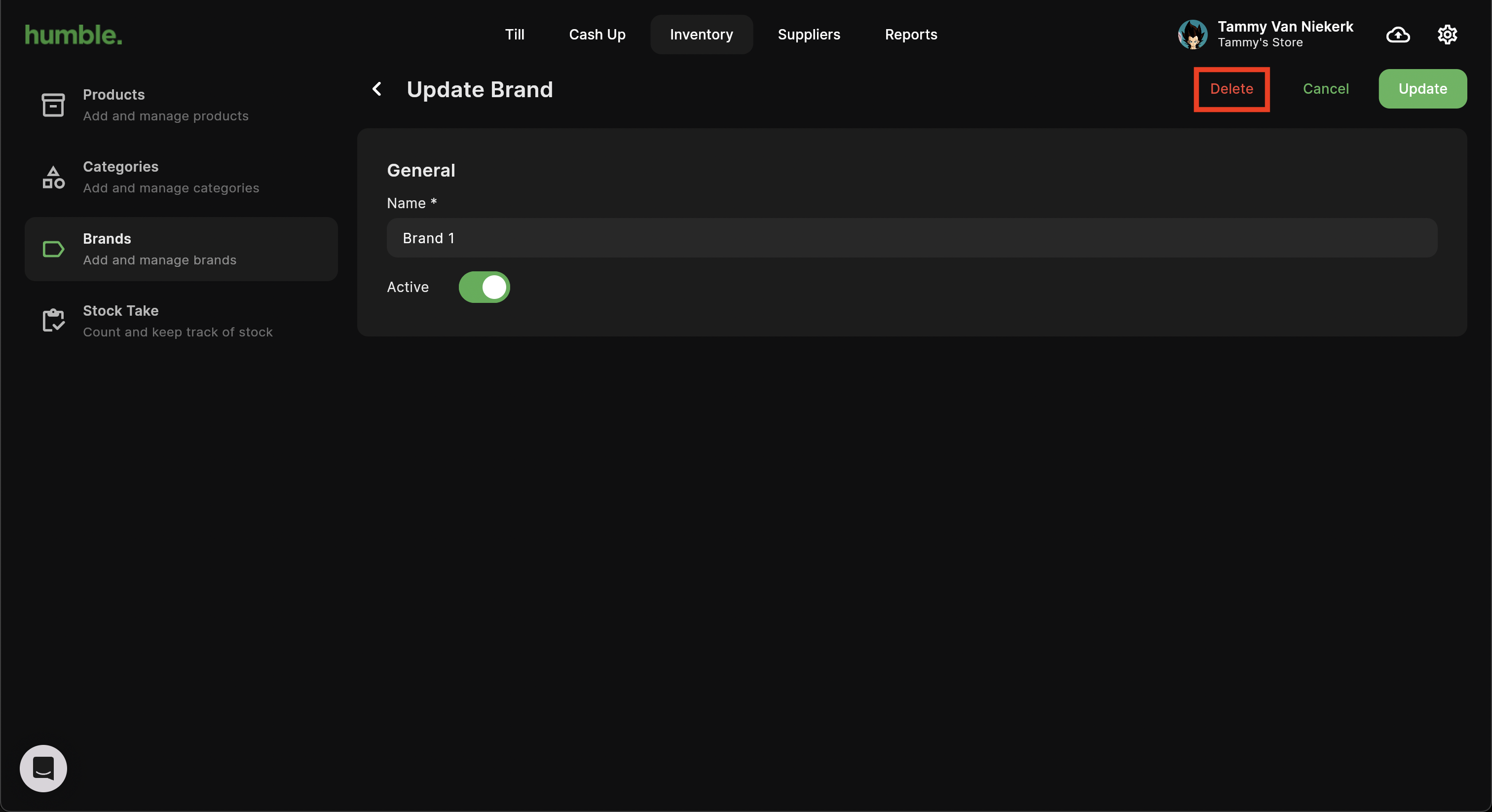The height and width of the screenshot is (812, 1492).
Task: Click the Brands tag icon
Action: (x=53, y=249)
